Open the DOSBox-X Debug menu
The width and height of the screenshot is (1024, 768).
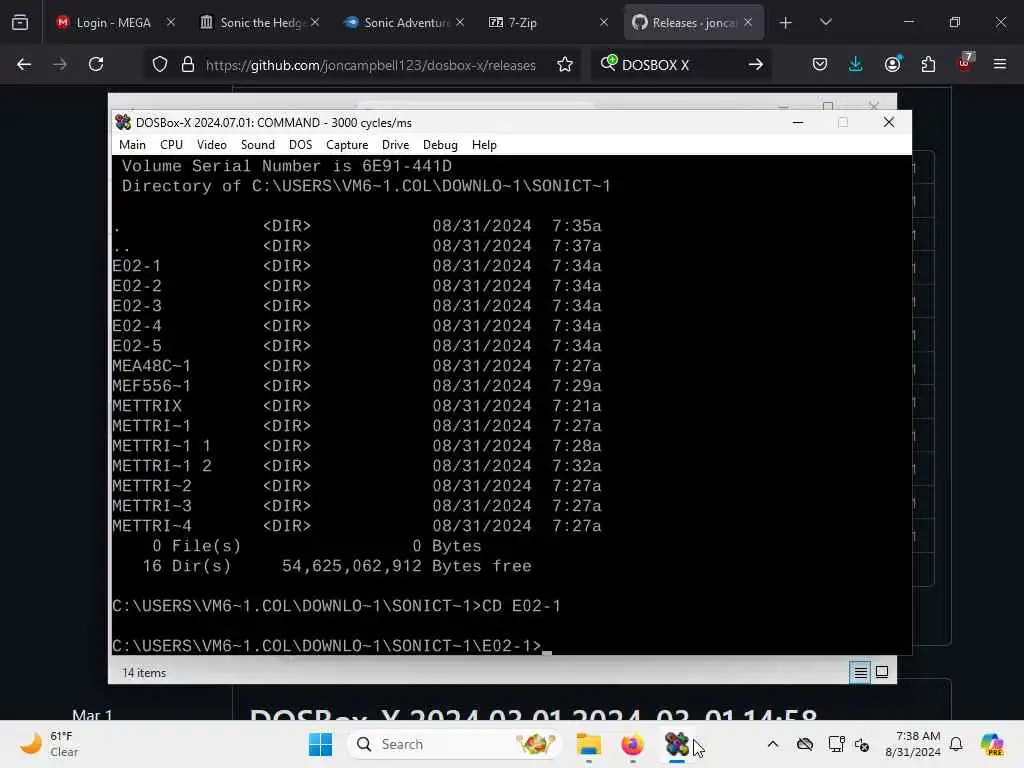pyautogui.click(x=440, y=145)
